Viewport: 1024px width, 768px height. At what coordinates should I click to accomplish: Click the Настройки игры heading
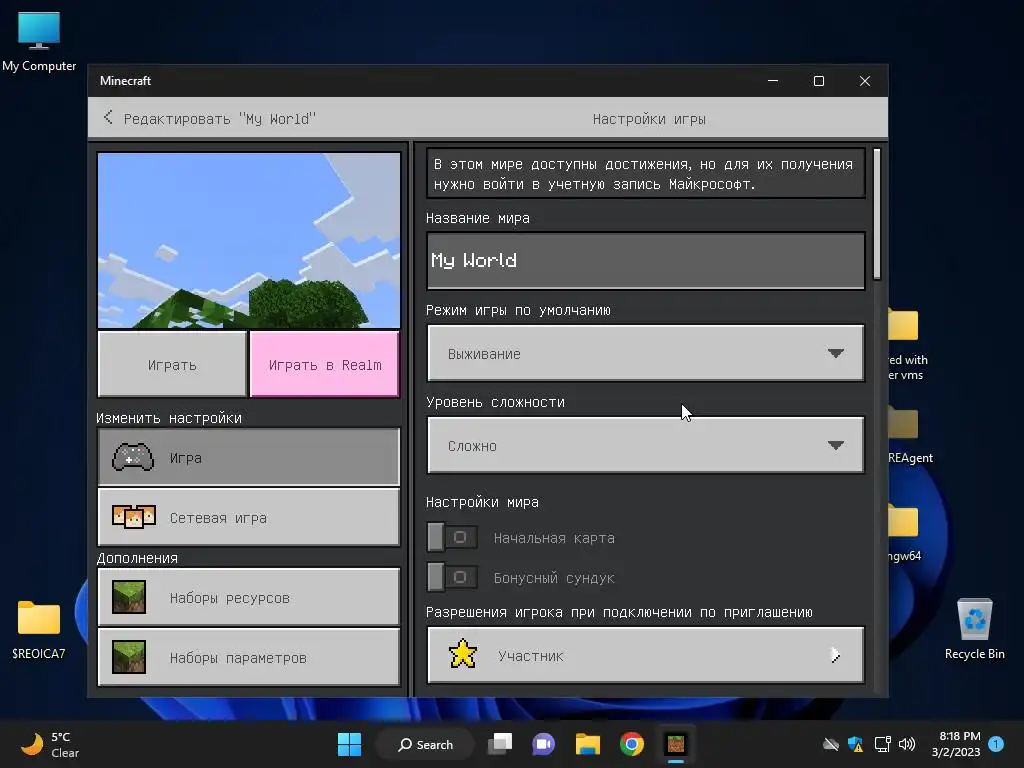[648, 119]
